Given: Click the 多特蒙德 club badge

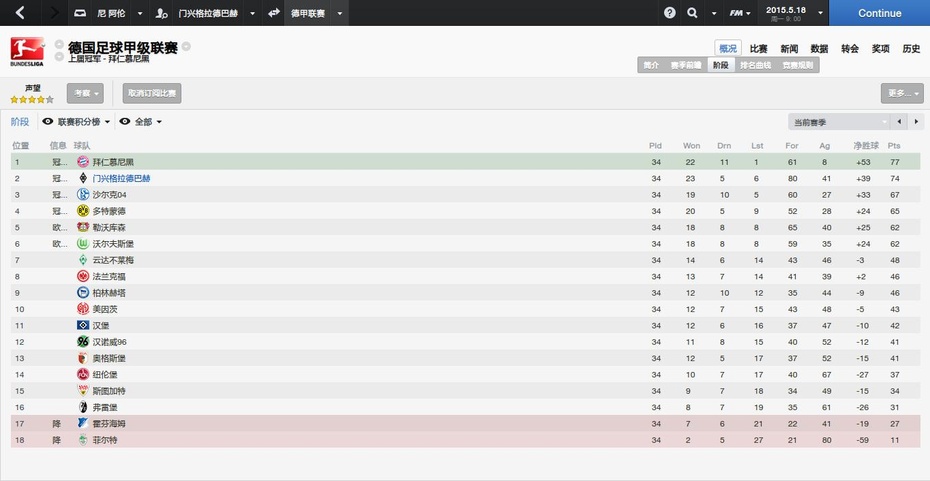Looking at the screenshot, I should click(x=83, y=211).
